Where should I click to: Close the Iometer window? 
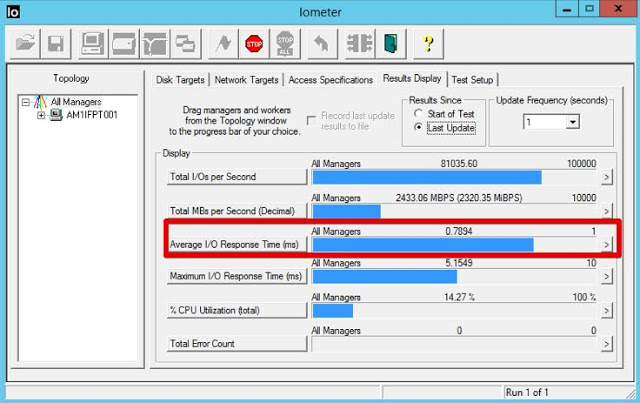tap(618, 9)
